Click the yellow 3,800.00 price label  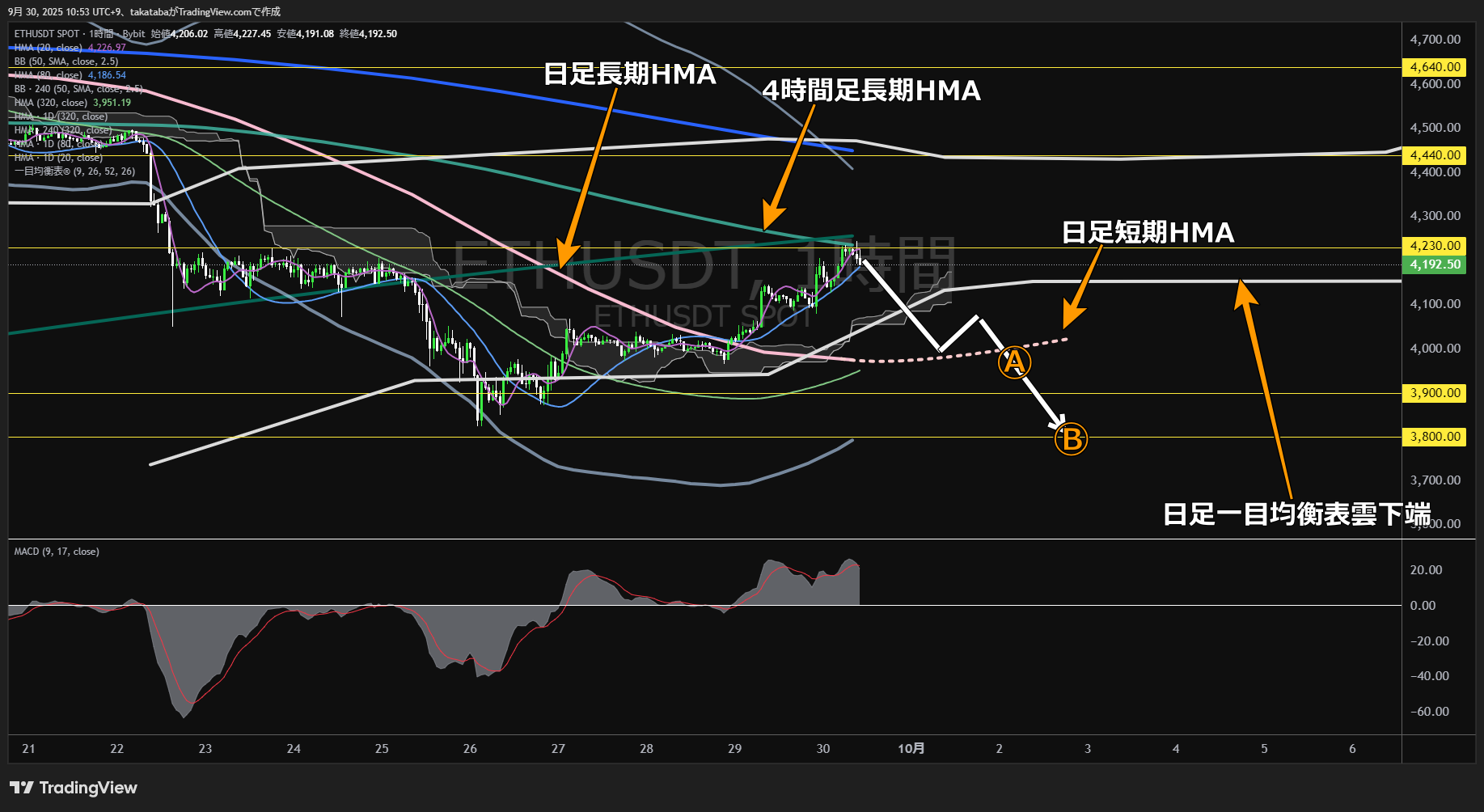[x=1434, y=437]
